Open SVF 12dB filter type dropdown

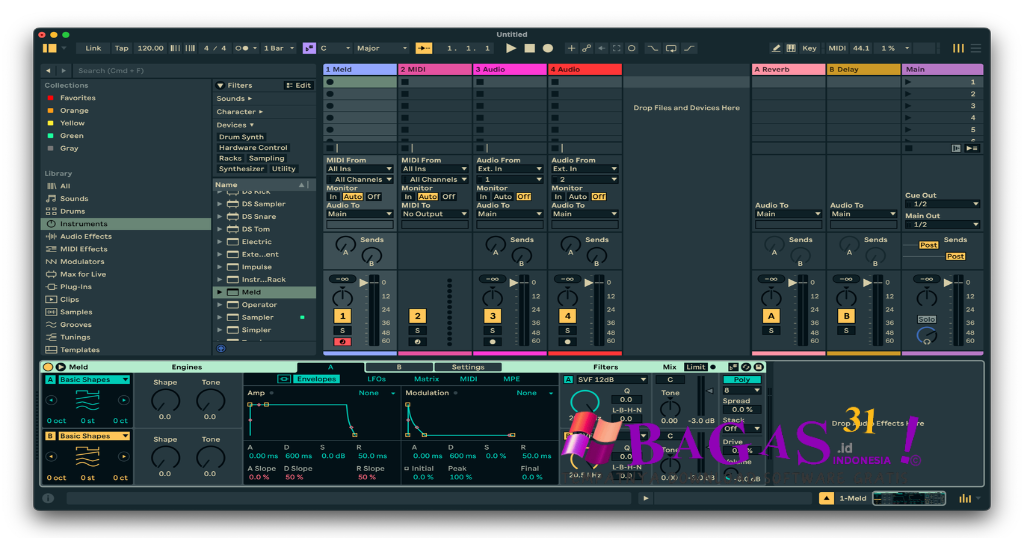pyautogui.click(x=611, y=379)
